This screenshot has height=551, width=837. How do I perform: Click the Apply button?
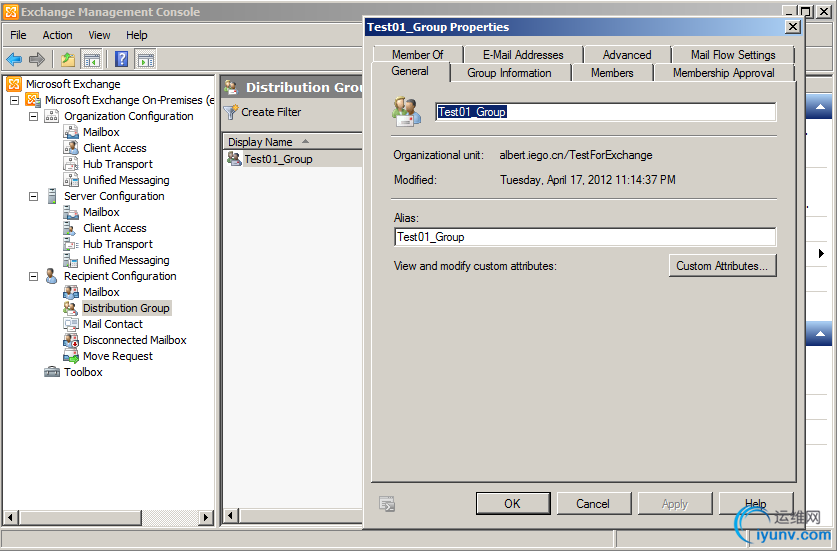click(675, 503)
